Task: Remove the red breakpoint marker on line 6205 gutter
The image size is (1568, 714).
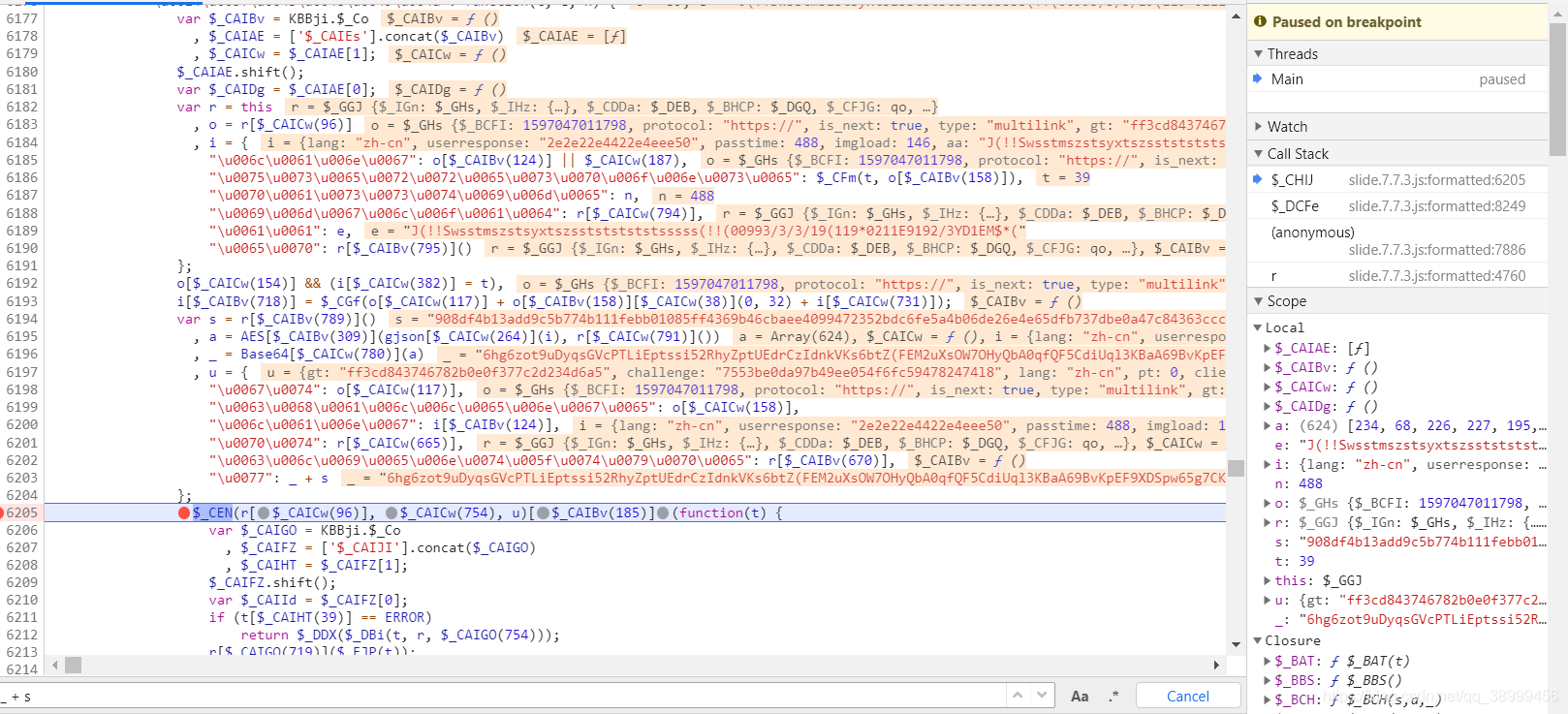Action: pos(3,512)
